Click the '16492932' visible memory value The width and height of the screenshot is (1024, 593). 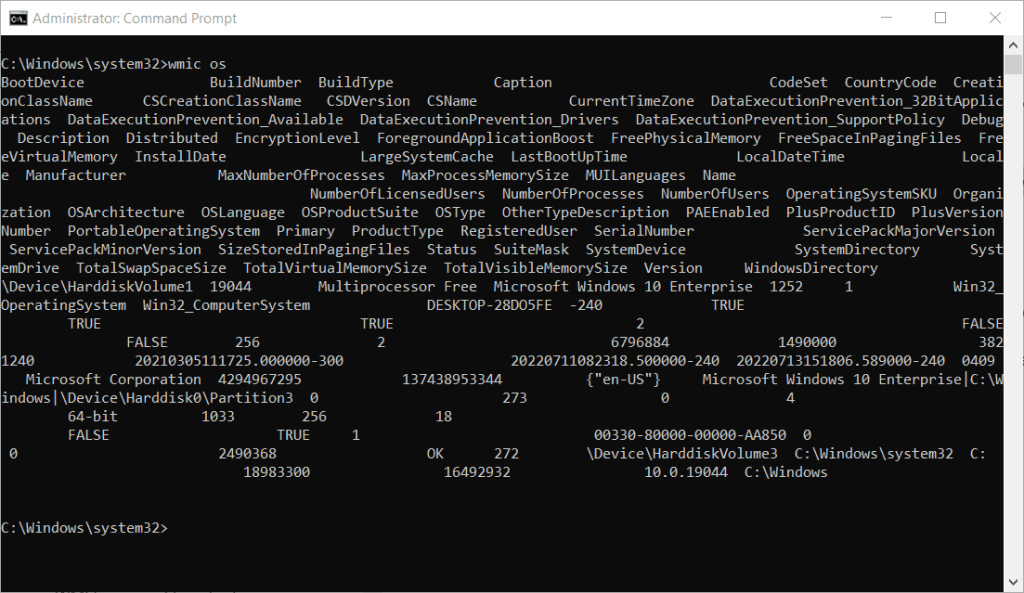[x=477, y=473]
